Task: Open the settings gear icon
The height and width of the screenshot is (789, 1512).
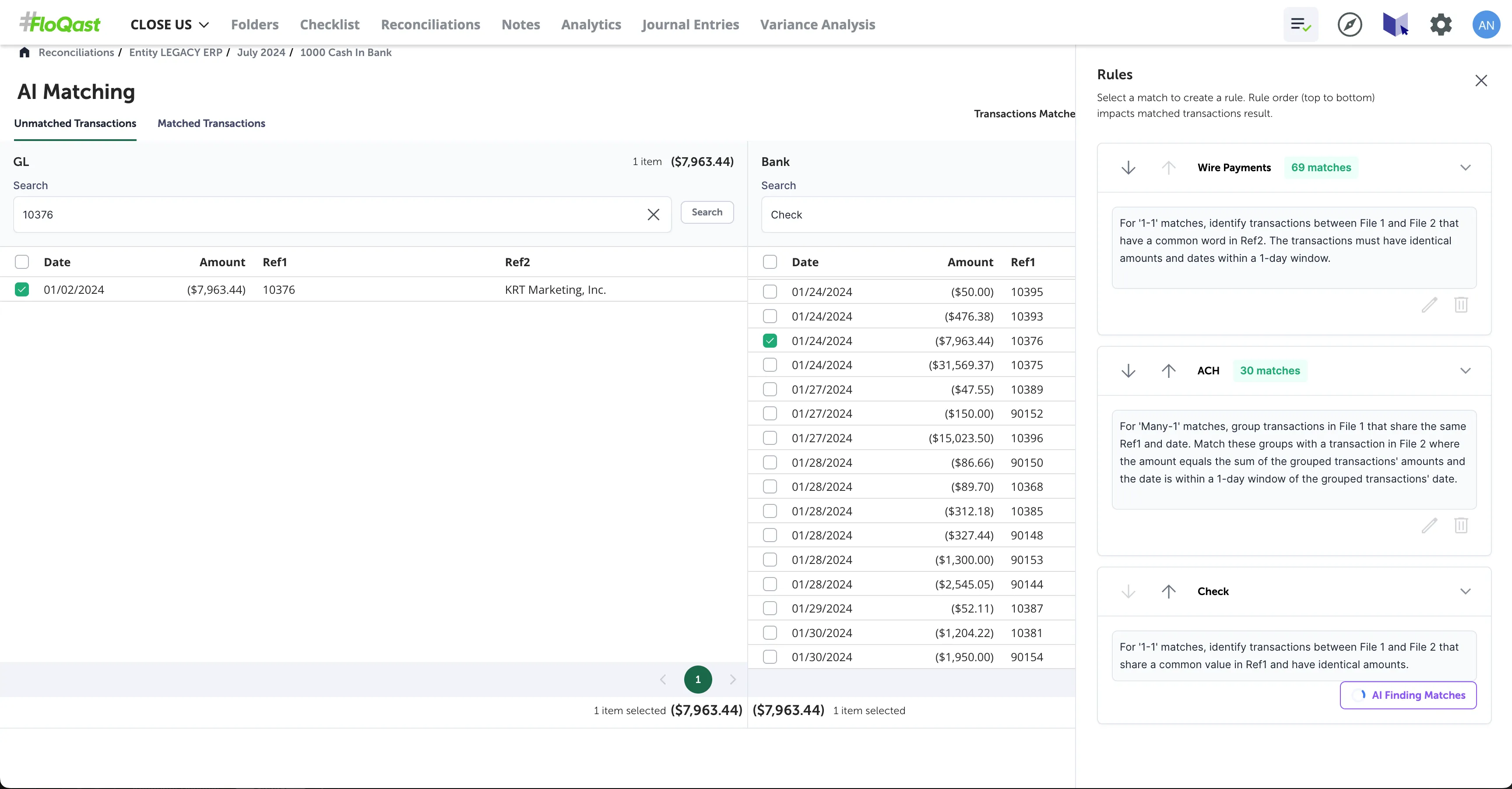Action: point(1441,25)
